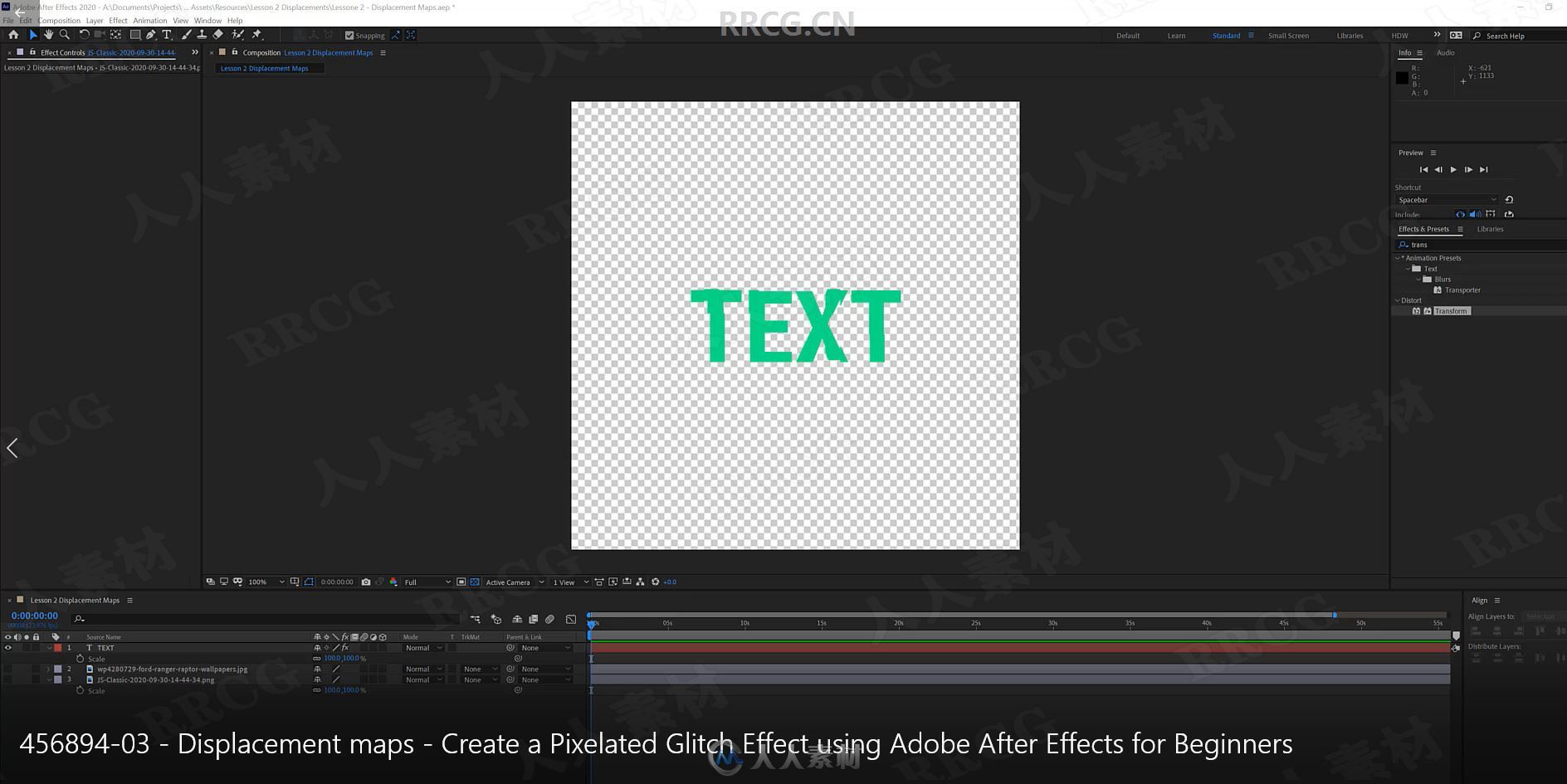Select the Pen tool
Image resolution: width=1567 pixels, height=784 pixels.
[x=150, y=35]
